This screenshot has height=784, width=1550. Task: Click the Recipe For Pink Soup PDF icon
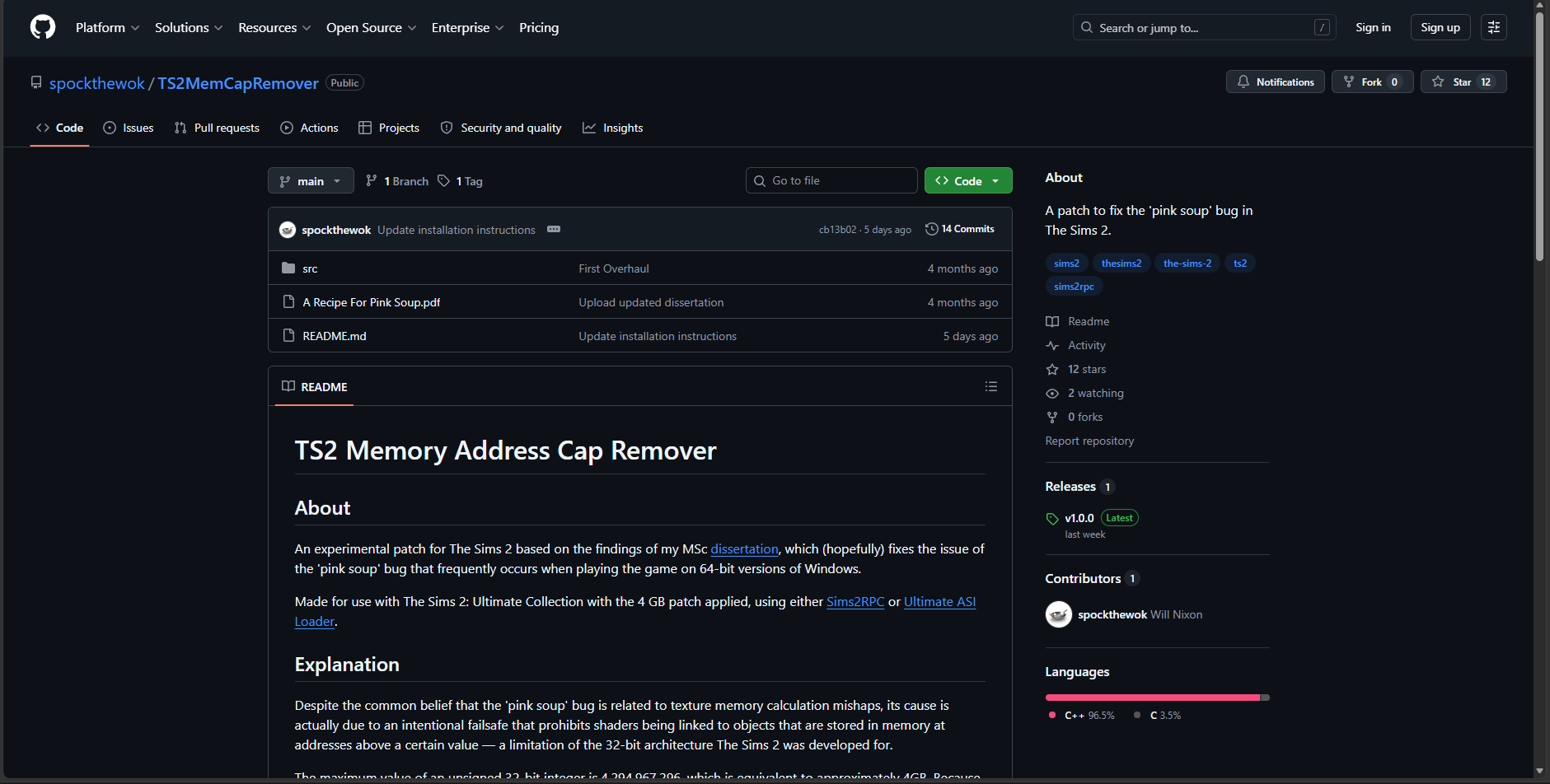click(288, 301)
